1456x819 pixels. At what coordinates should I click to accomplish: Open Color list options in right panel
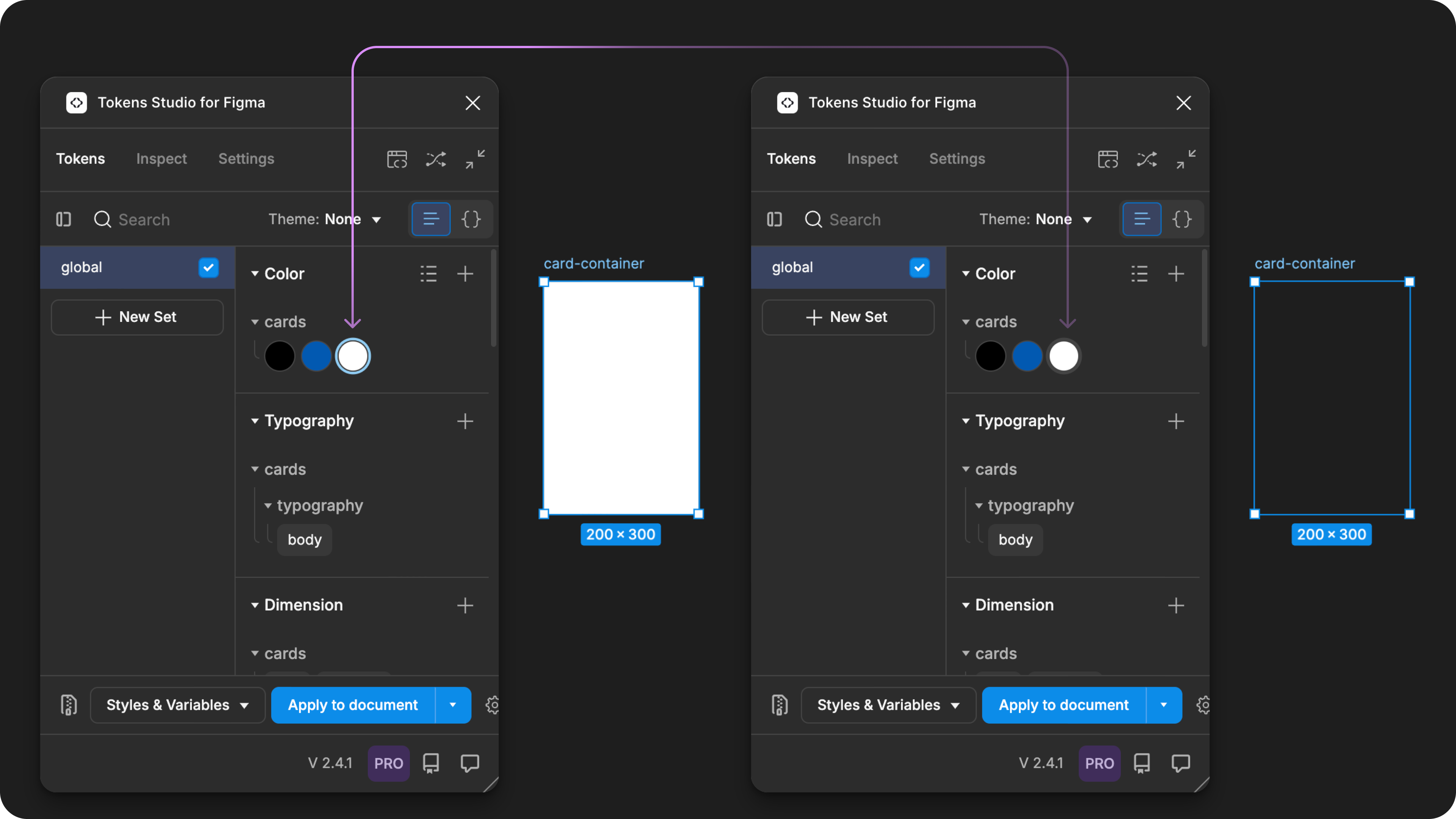pyautogui.click(x=1139, y=273)
